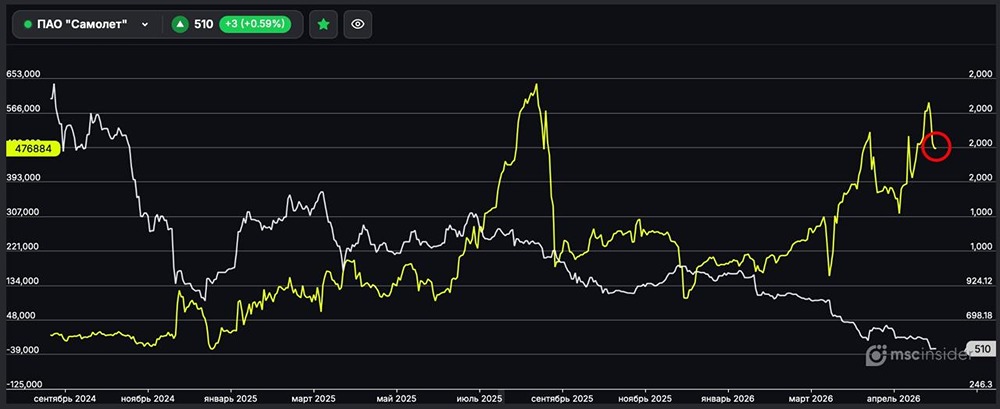Click the +3 (+0.59%) change badge
Screen dimensions: 1000x409
tap(255, 24)
